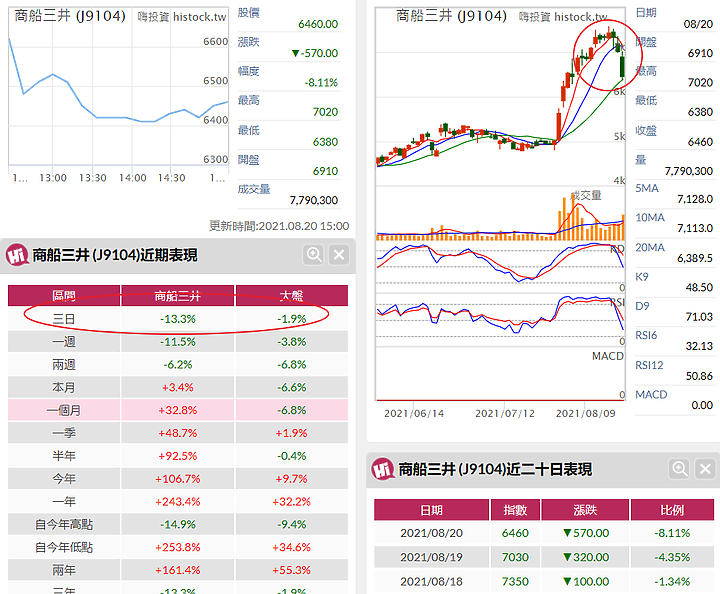Click the +48.7% quarterly value
720x594 pixels.
(178, 433)
